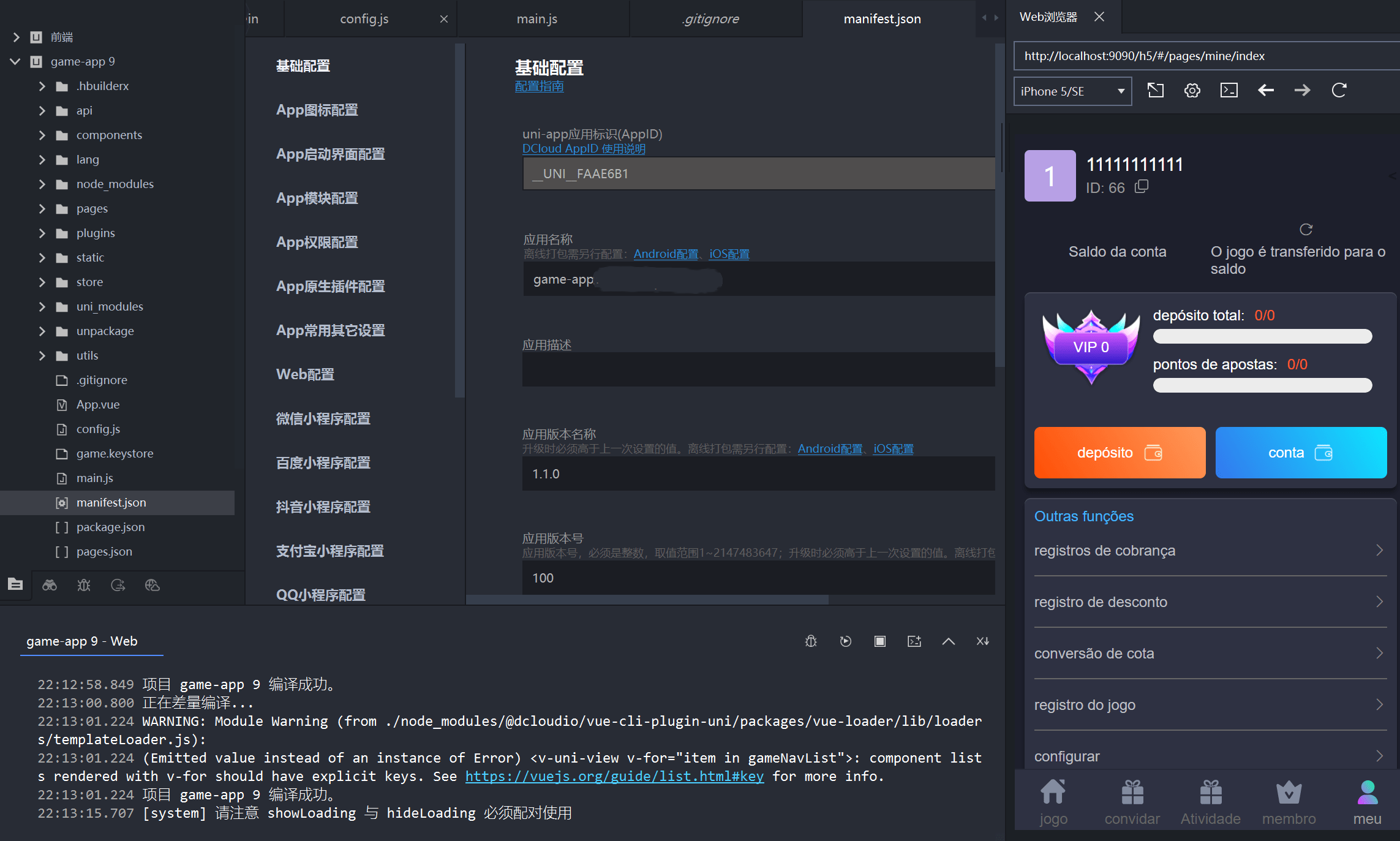Expand the components folder

[x=42, y=135]
